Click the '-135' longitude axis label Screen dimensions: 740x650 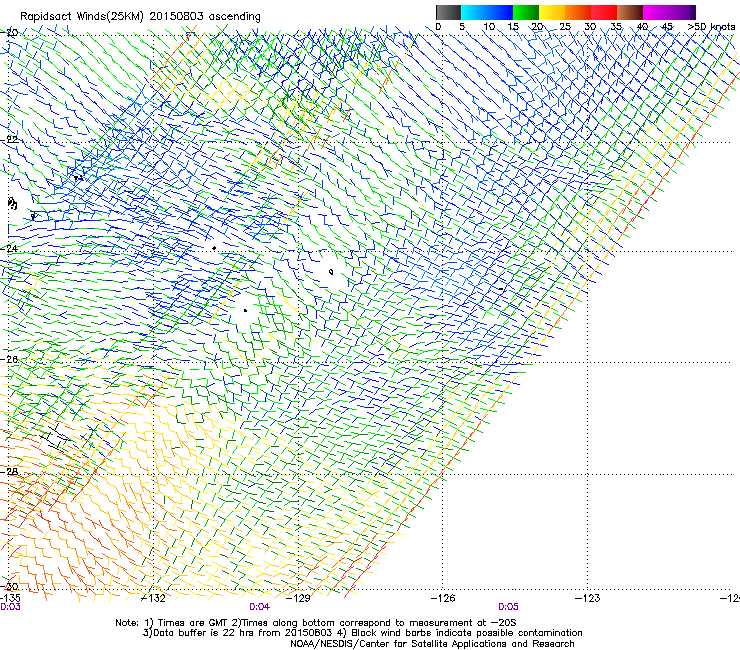coord(10,598)
